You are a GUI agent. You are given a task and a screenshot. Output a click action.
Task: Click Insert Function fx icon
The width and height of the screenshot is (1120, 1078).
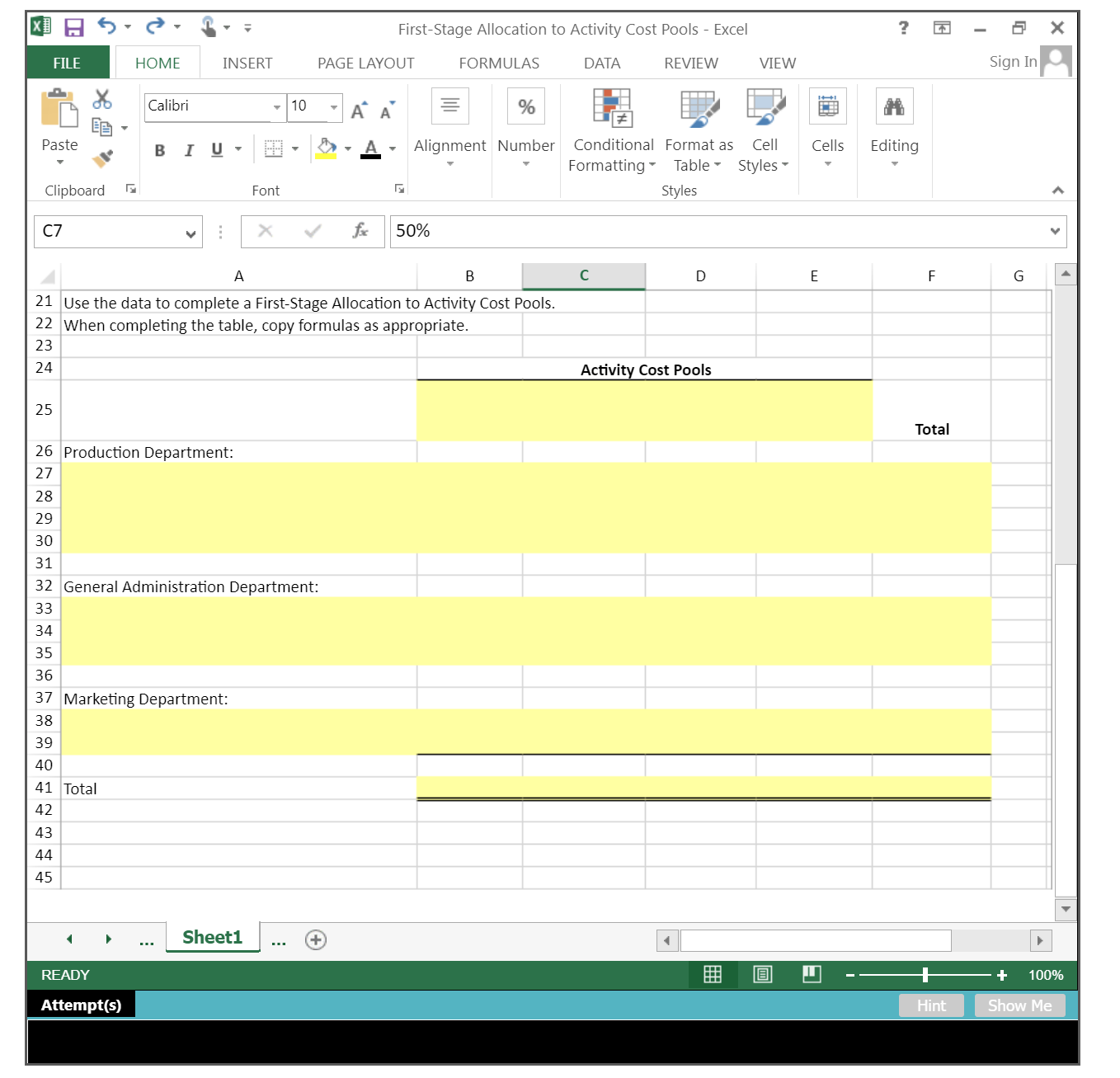[x=360, y=231]
